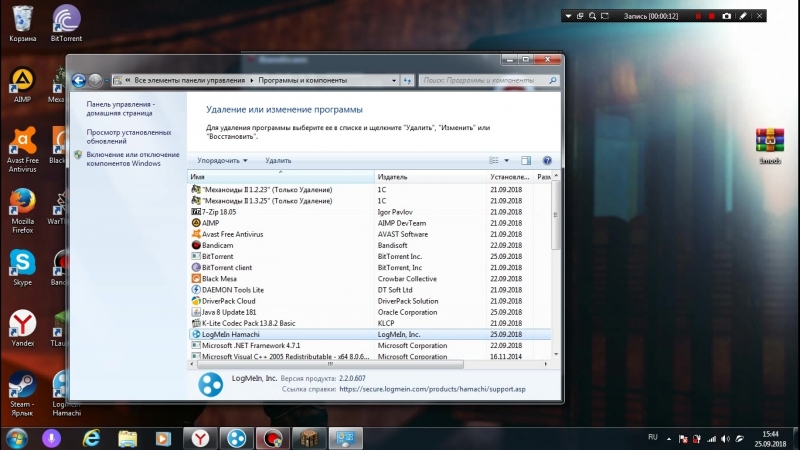Open Панель управления домашняя страница link

click(x=120, y=109)
